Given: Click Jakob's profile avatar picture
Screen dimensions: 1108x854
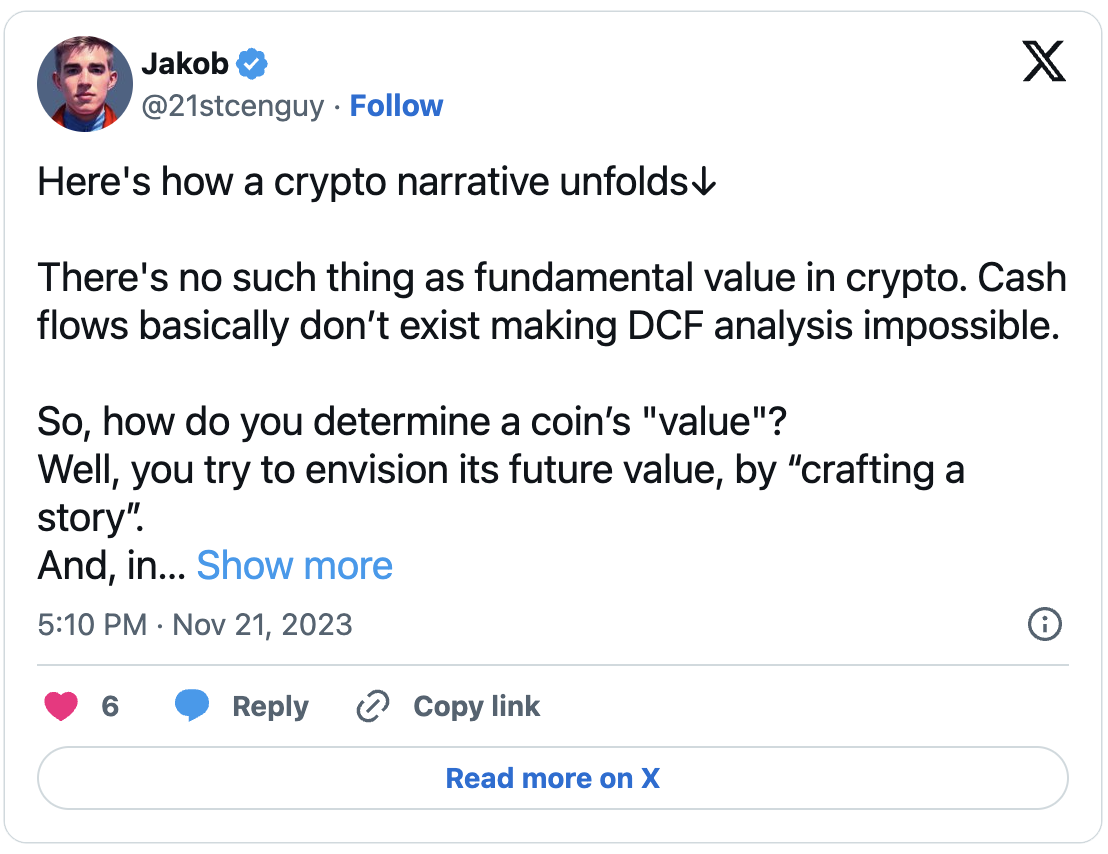Looking at the screenshot, I should point(85,84).
